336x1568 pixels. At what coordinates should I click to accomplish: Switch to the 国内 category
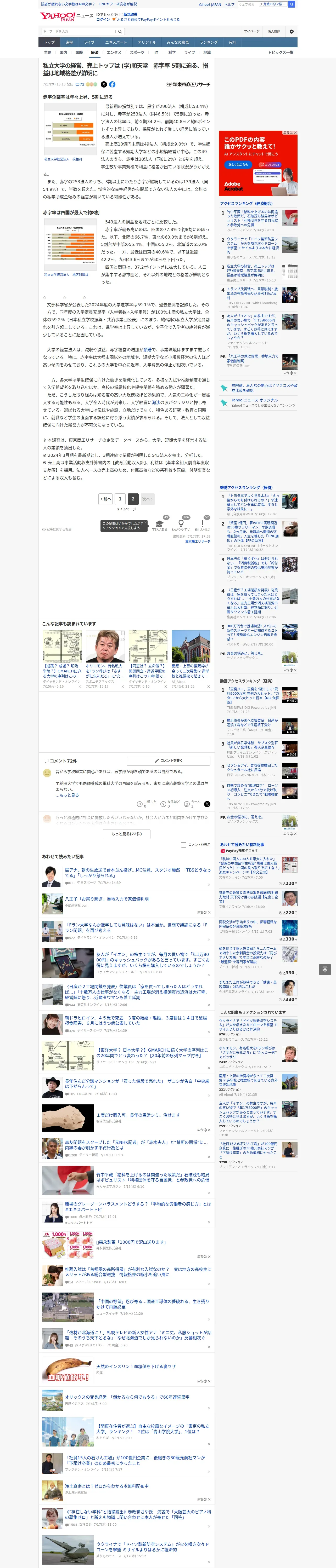click(x=63, y=53)
